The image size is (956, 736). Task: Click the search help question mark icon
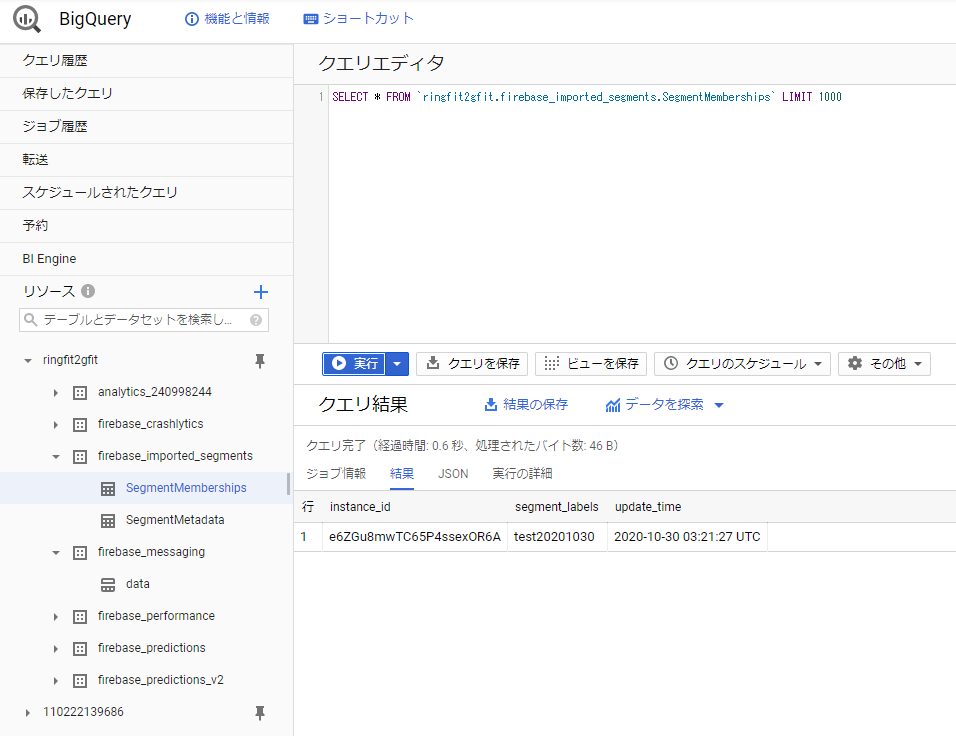coord(256,320)
